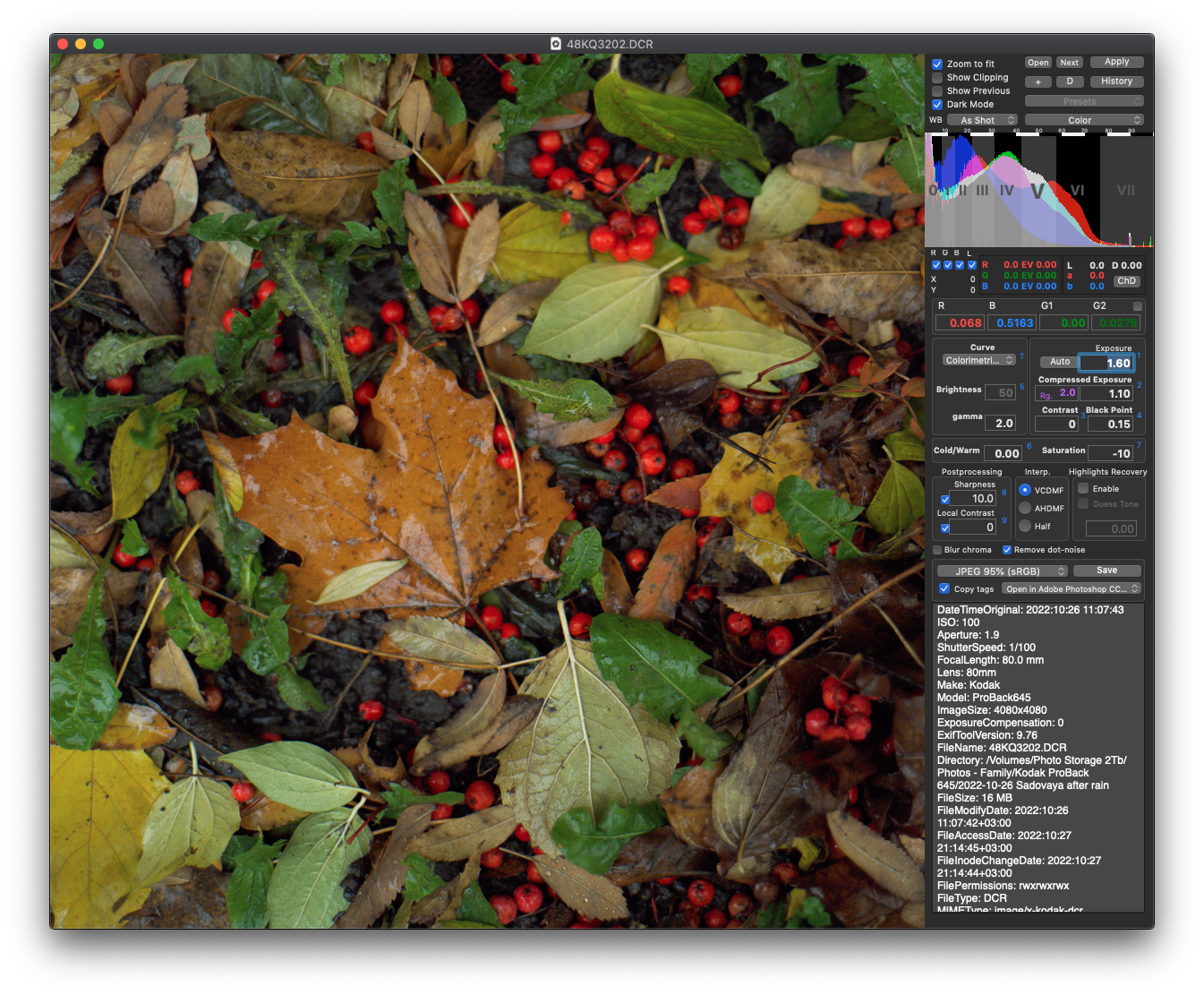Toggle the Zoom to fit checkbox
This screenshot has width=1204, height=995.
tap(937, 64)
